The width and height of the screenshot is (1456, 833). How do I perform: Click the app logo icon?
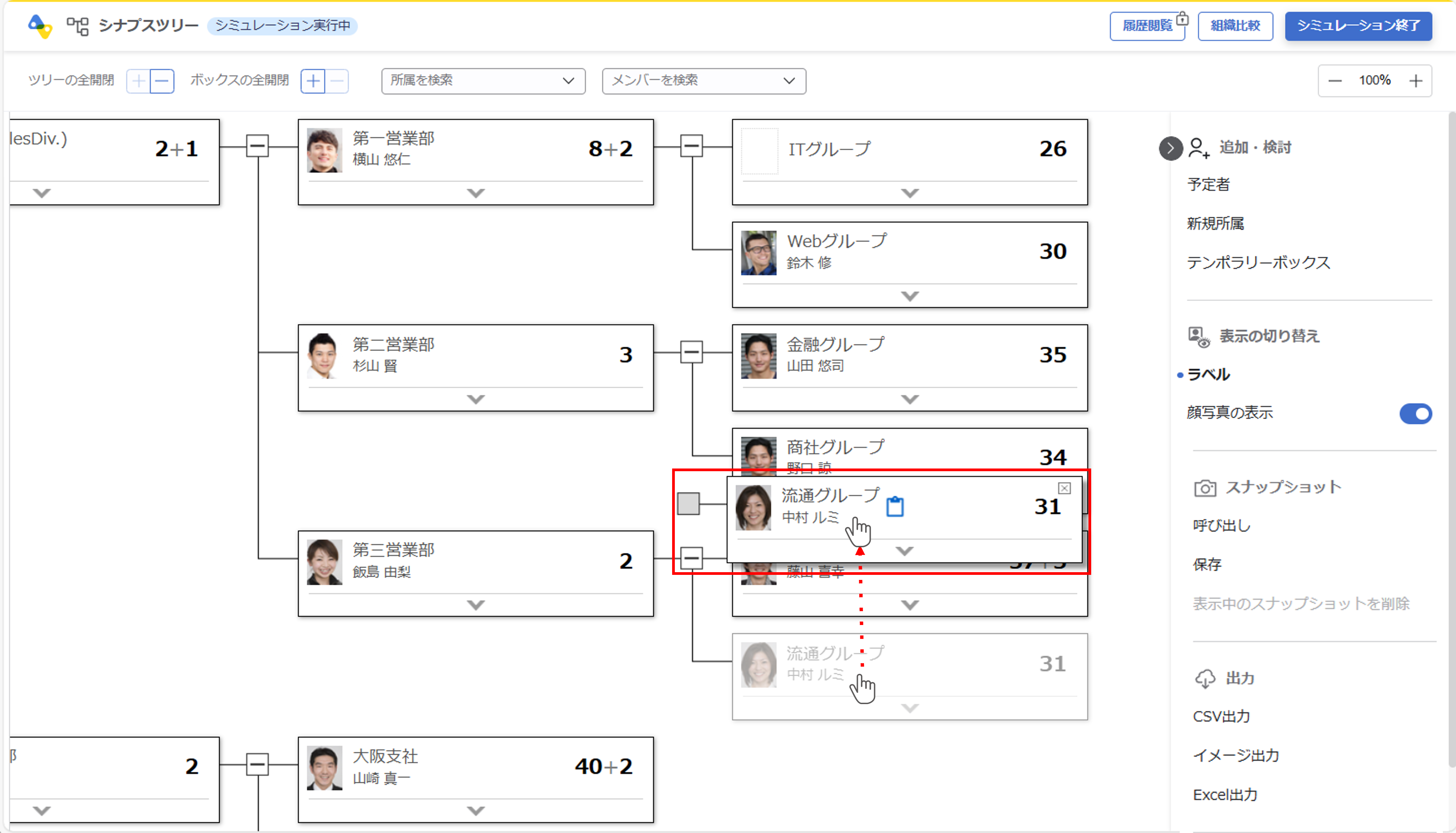(x=40, y=26)
